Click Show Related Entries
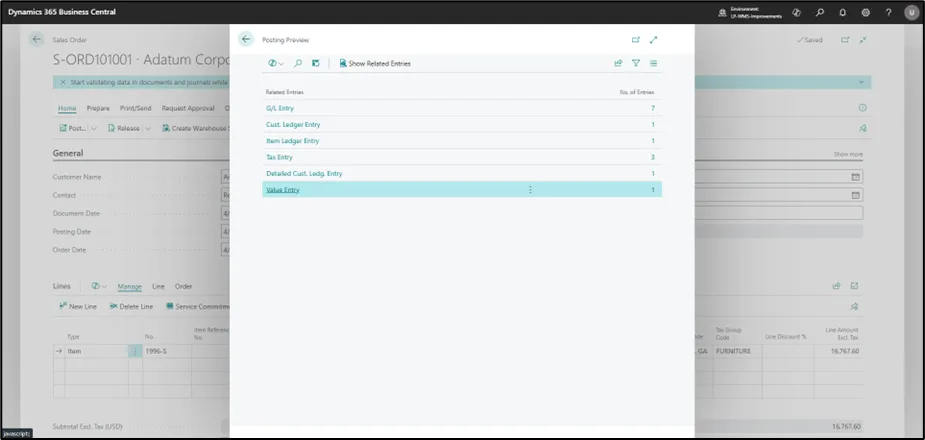Image resolution: width=925 pixels, height=440 pixels. [x=375, y=63]
